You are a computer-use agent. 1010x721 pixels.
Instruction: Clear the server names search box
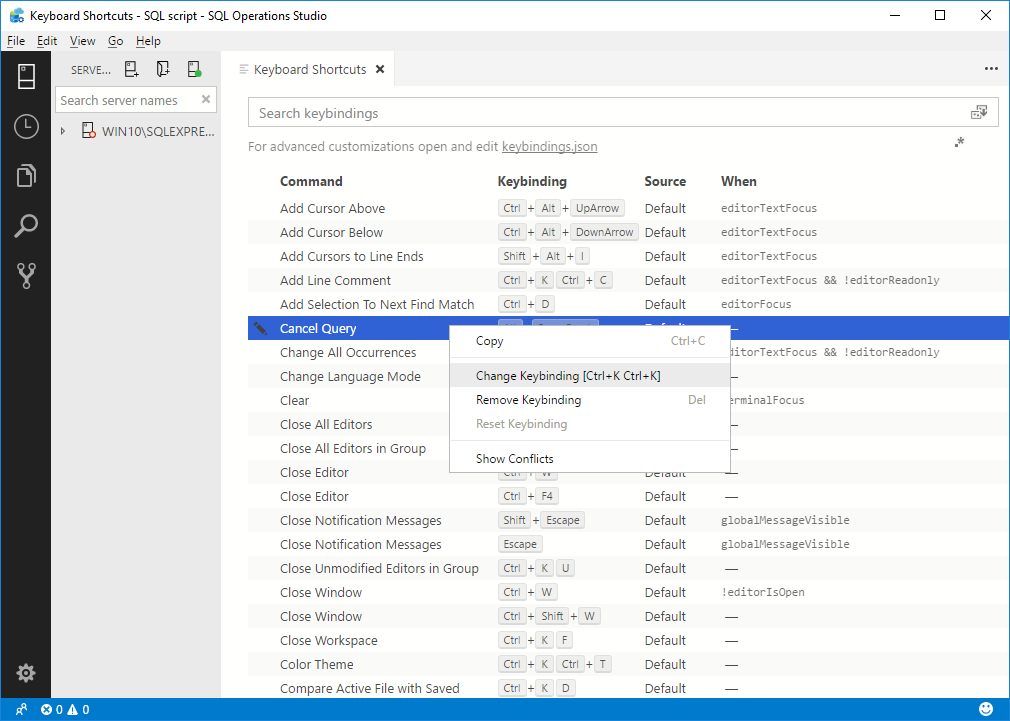pyautogui.click(x=206, y=100)
